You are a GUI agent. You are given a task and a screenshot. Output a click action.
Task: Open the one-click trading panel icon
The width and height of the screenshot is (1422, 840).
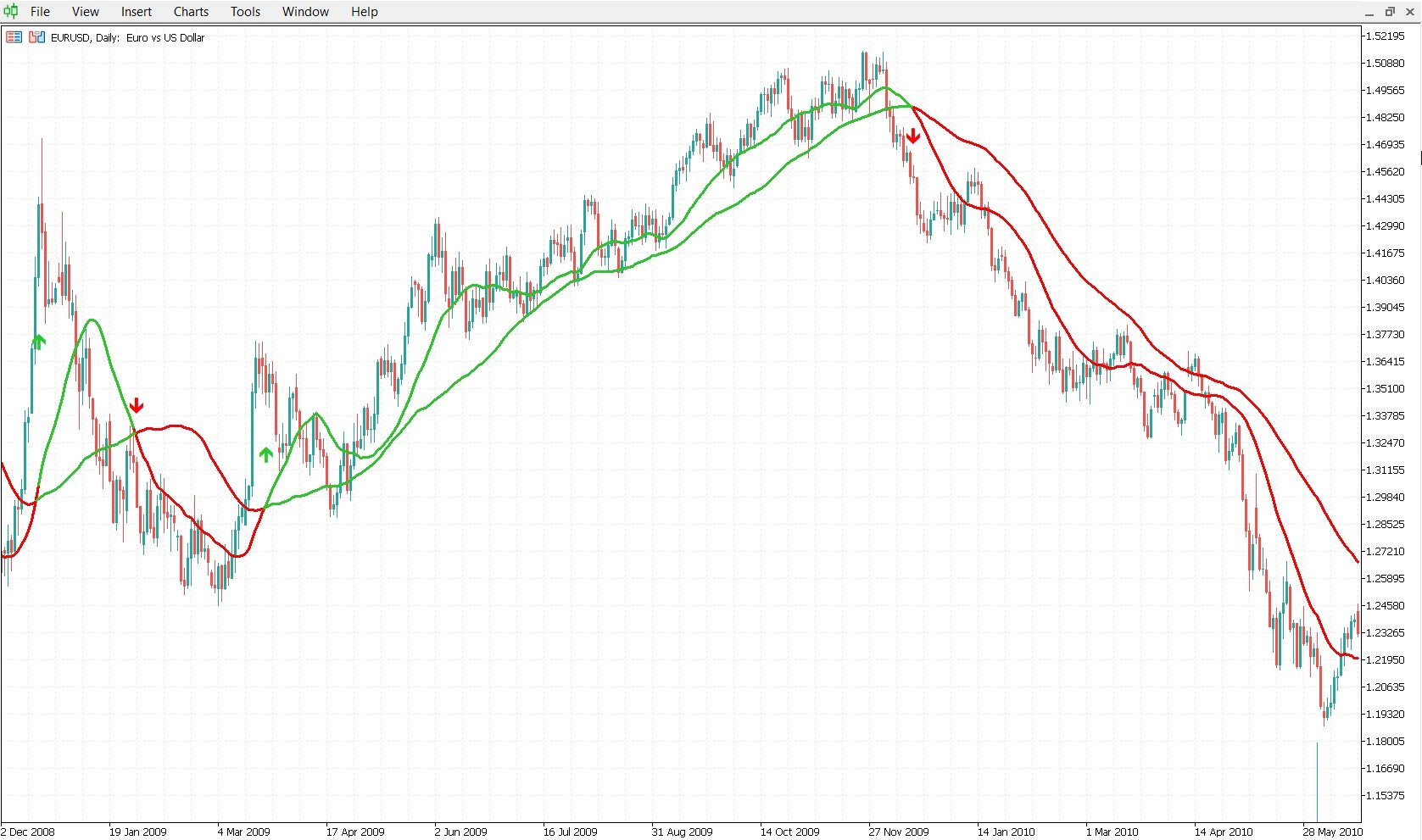(x=14, y=37)
